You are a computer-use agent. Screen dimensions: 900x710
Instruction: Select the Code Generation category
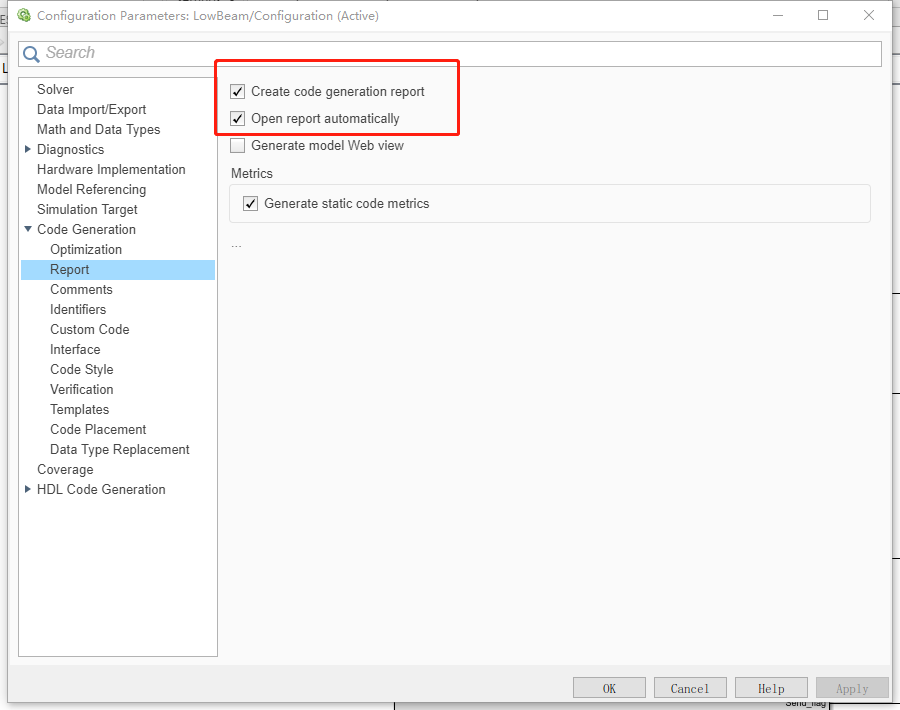point(86,230)
